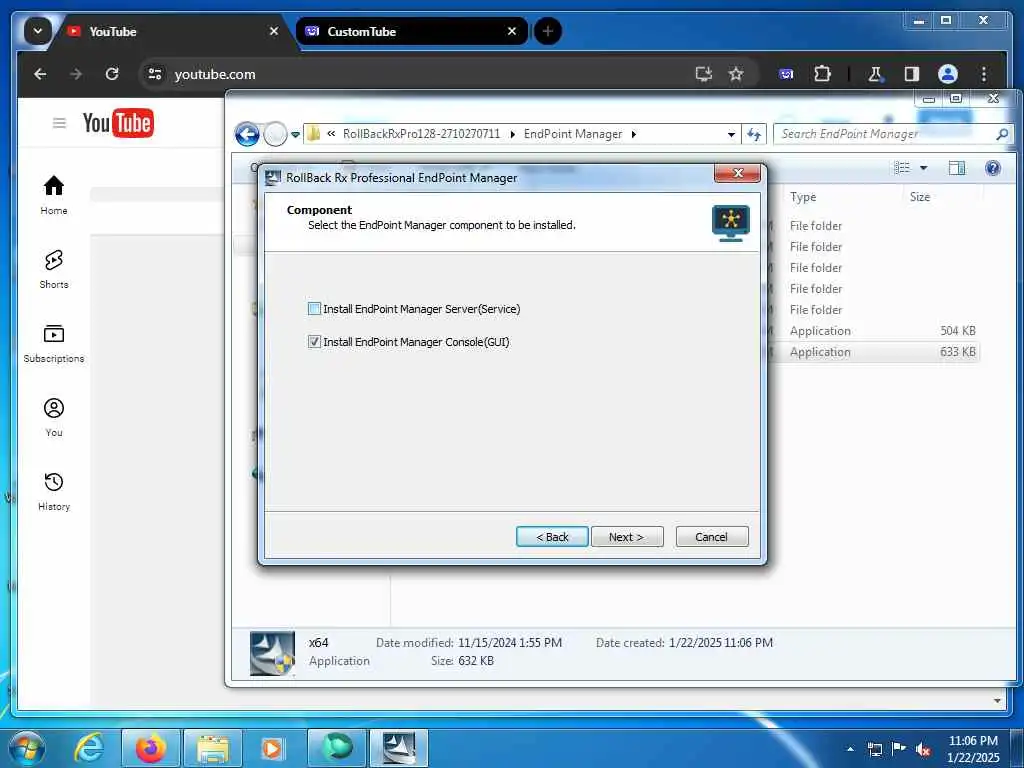This screenshot has height=768, width=1024.
Task: Click the search magnifier icon in Explorer
Action: tap(1002, 135)
